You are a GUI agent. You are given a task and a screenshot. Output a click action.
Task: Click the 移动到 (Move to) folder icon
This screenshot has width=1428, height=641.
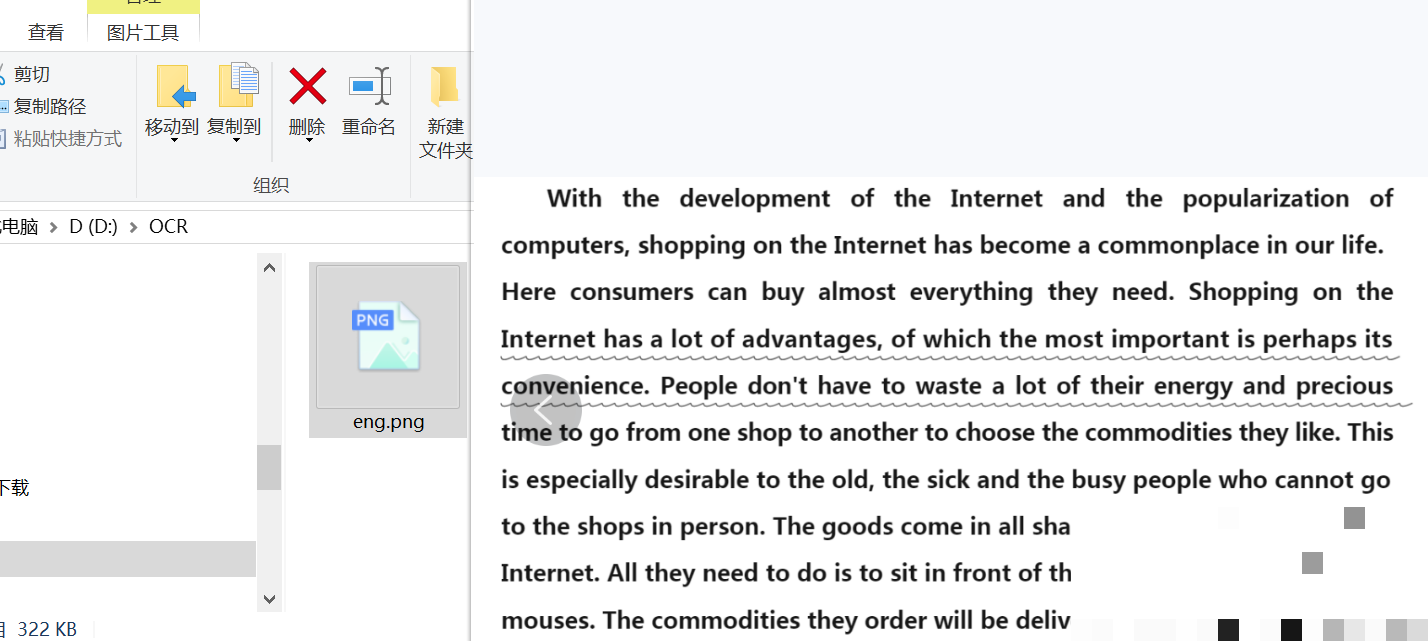[x=174, y=87]
